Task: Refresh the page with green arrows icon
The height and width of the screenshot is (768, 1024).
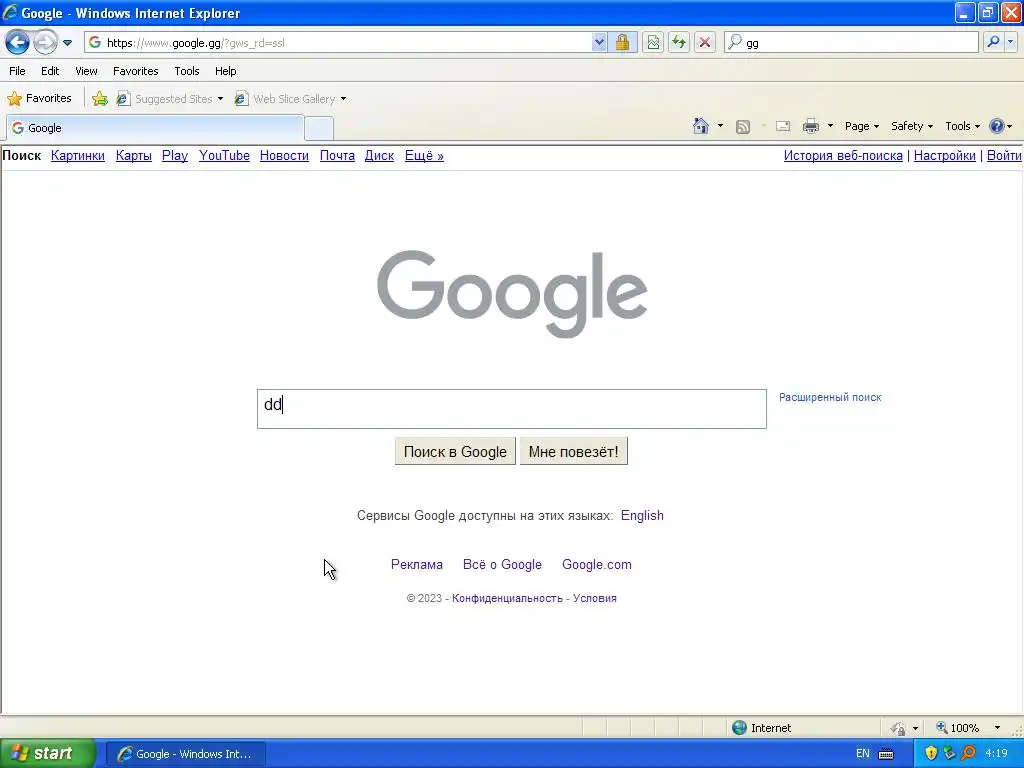Action: pos(679,42)
